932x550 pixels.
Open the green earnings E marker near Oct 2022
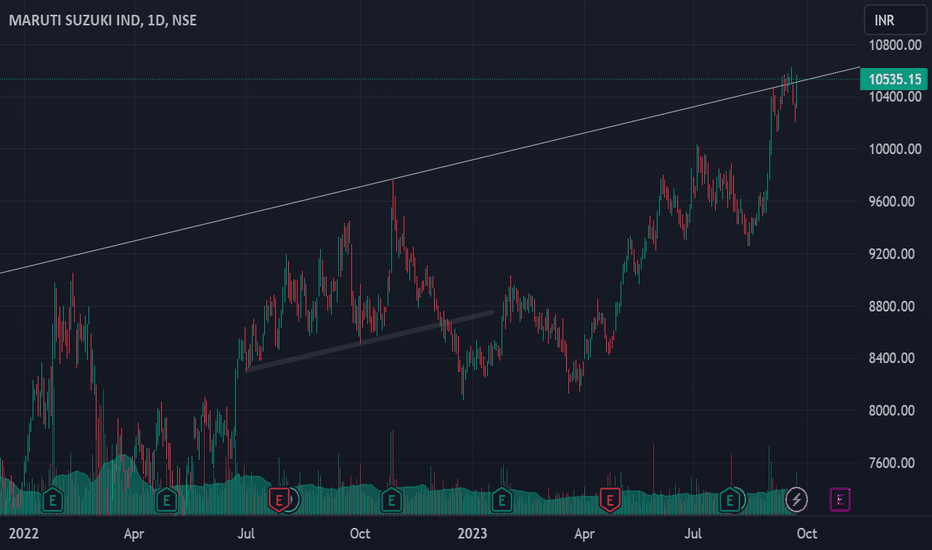[391, 500]
